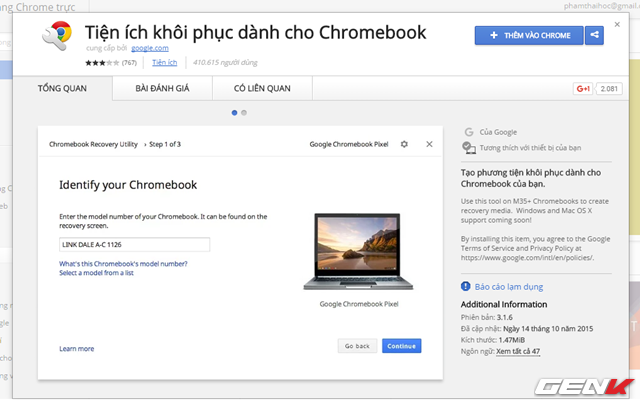The height and width of the screenshot is (400, 640).
Task: Click the star rating display
Action: pyautogui.click(x=102, y=63)
